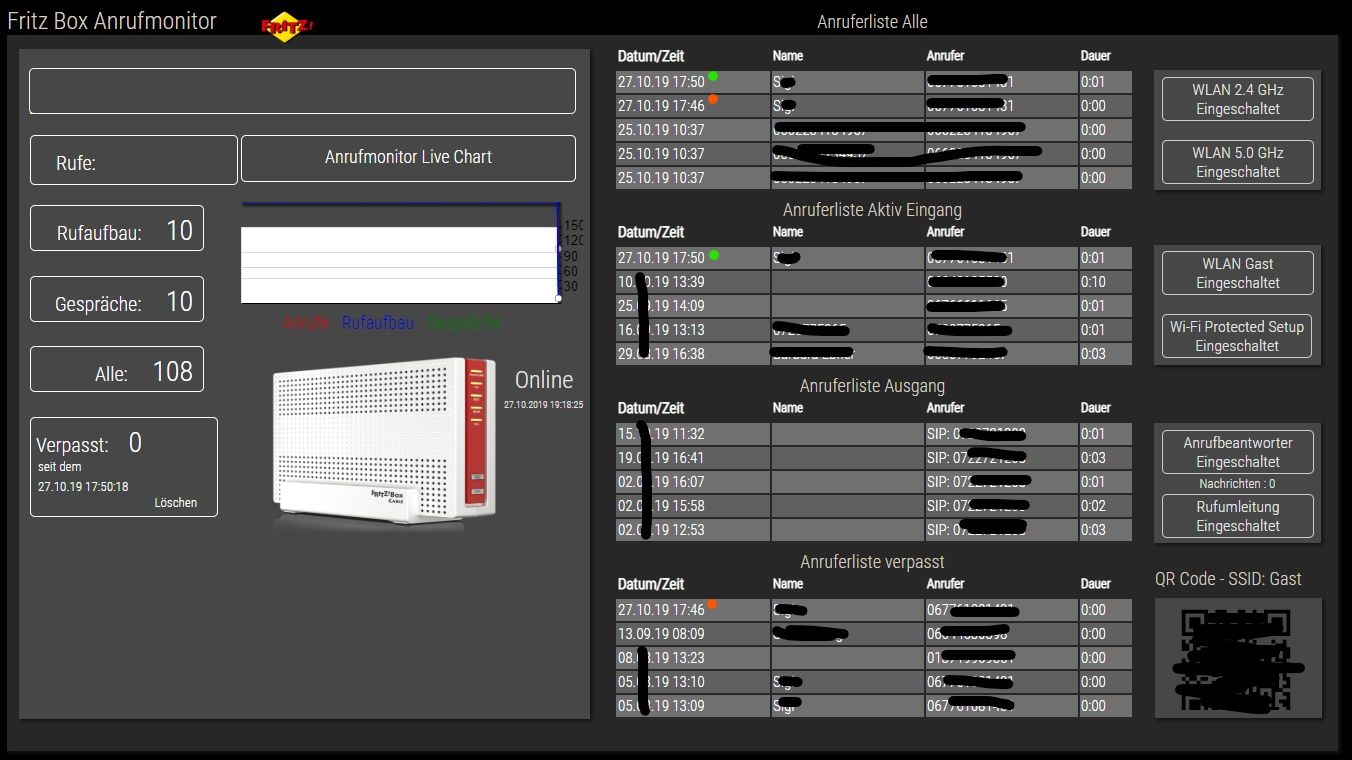Screen dimensions: 1352x760
Task: Click Anruferliste verpasst title
Action: (872, 562)
